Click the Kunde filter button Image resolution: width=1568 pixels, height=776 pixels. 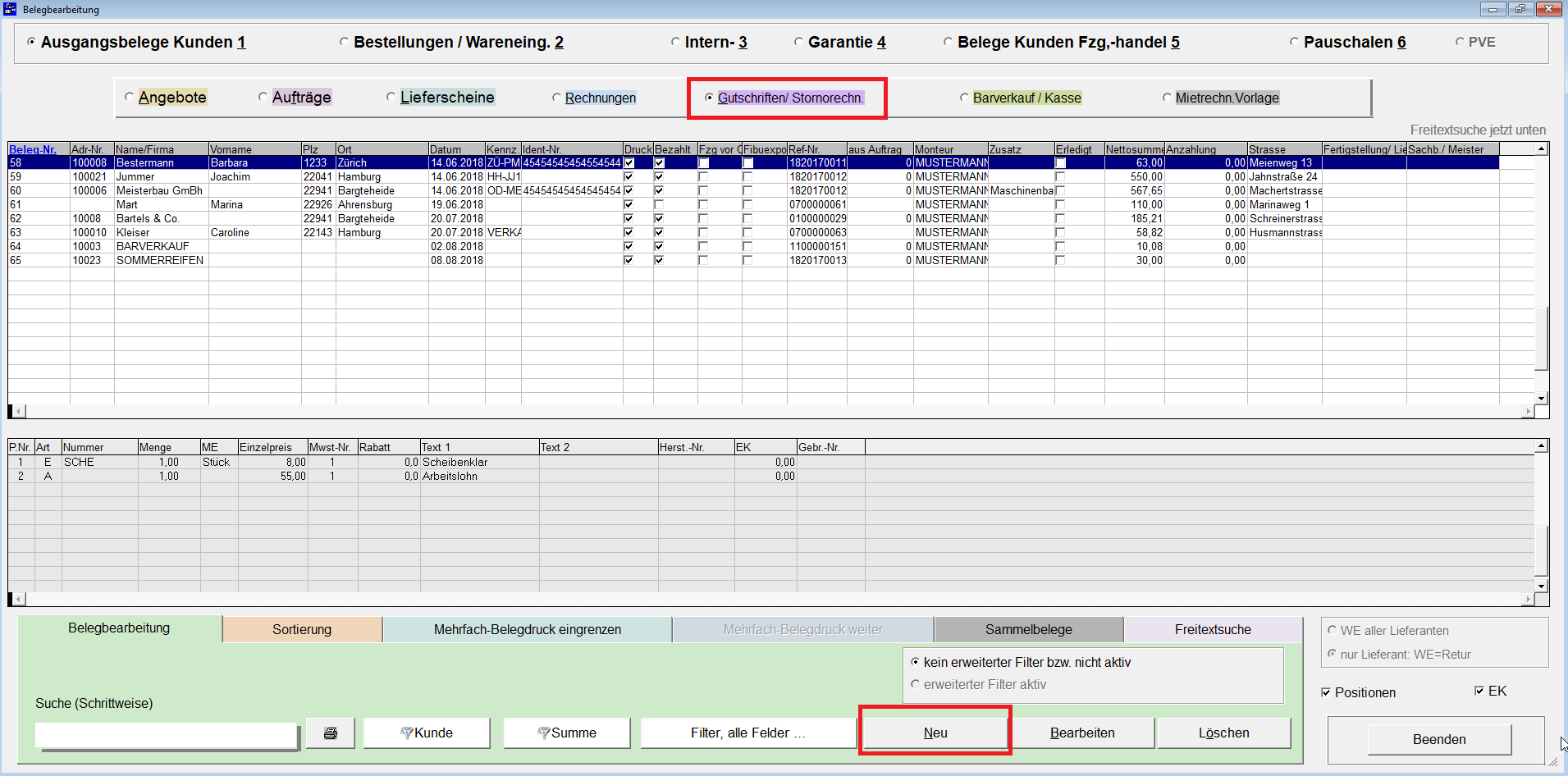(427, 733)
